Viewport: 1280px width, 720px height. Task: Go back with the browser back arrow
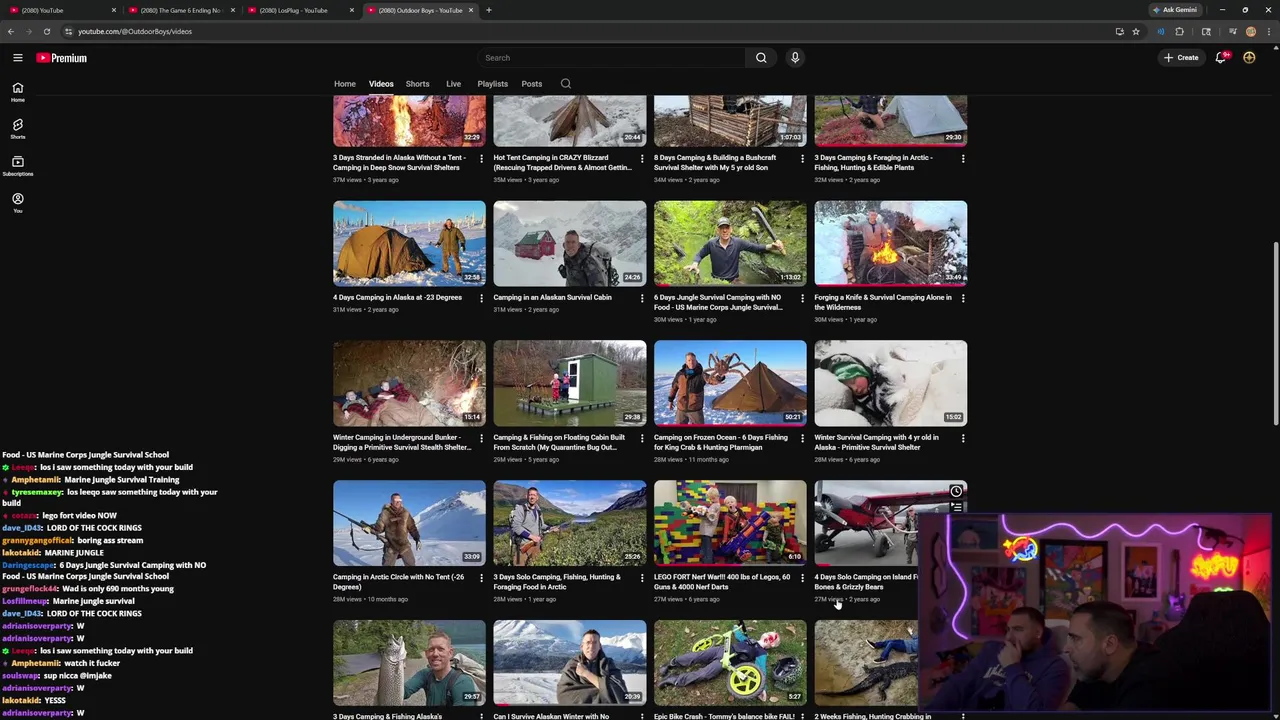[x=11, y=31]
